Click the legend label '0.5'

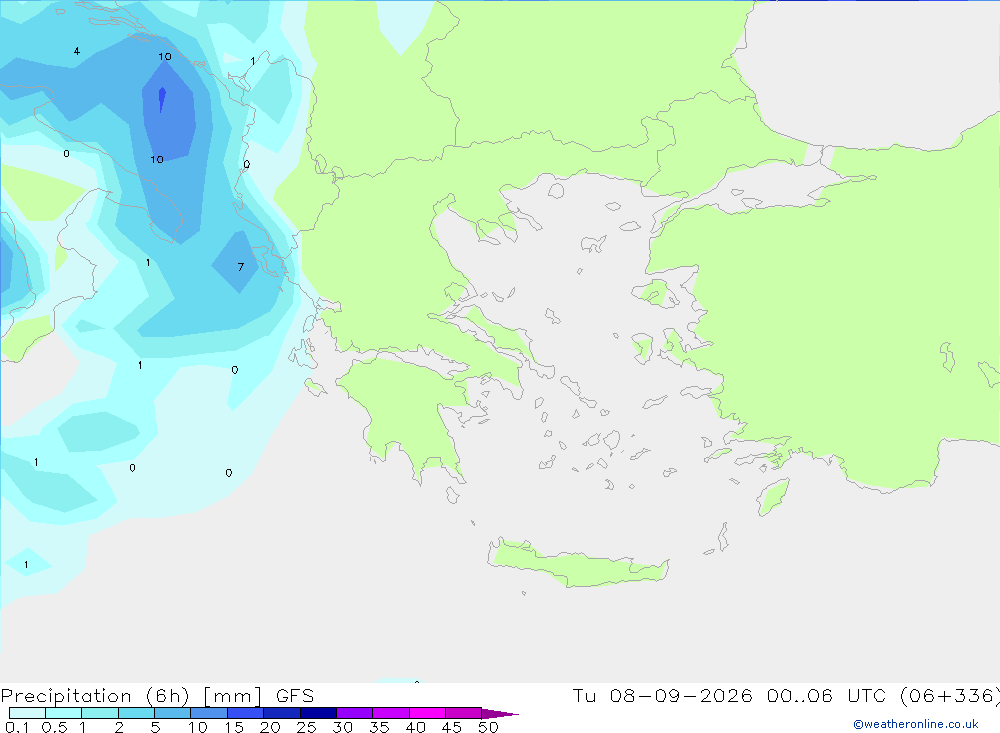54,727
